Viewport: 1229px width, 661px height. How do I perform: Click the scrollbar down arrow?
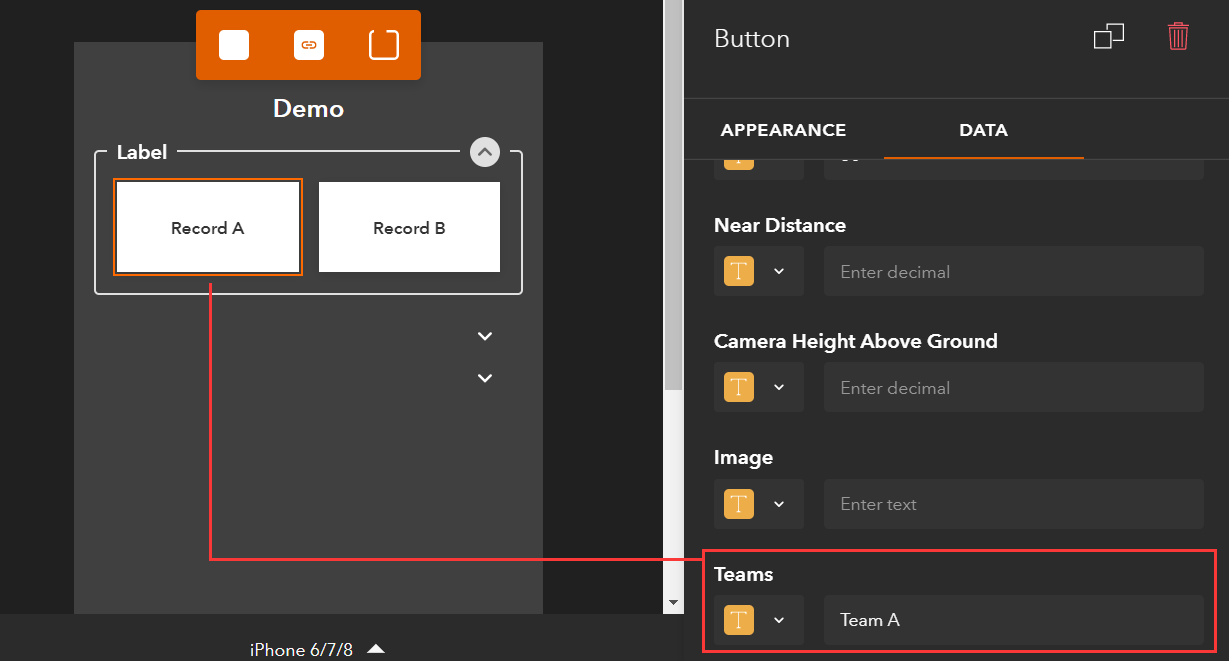(673, 602)
